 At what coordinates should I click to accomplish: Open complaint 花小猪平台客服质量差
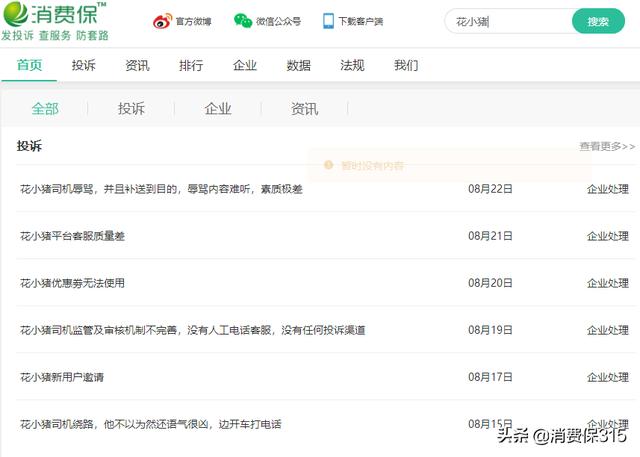(x=72, y=236)
